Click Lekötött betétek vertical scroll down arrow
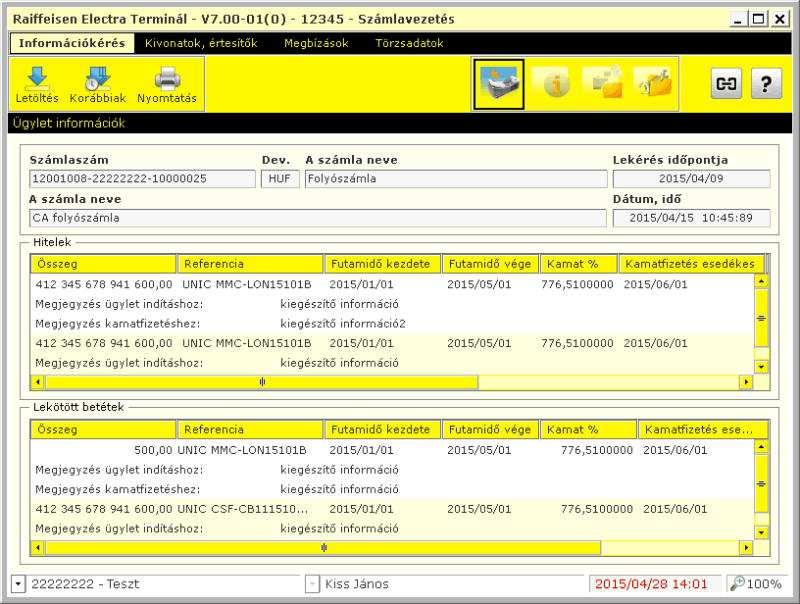800x604 pixels. pos(761,533)
